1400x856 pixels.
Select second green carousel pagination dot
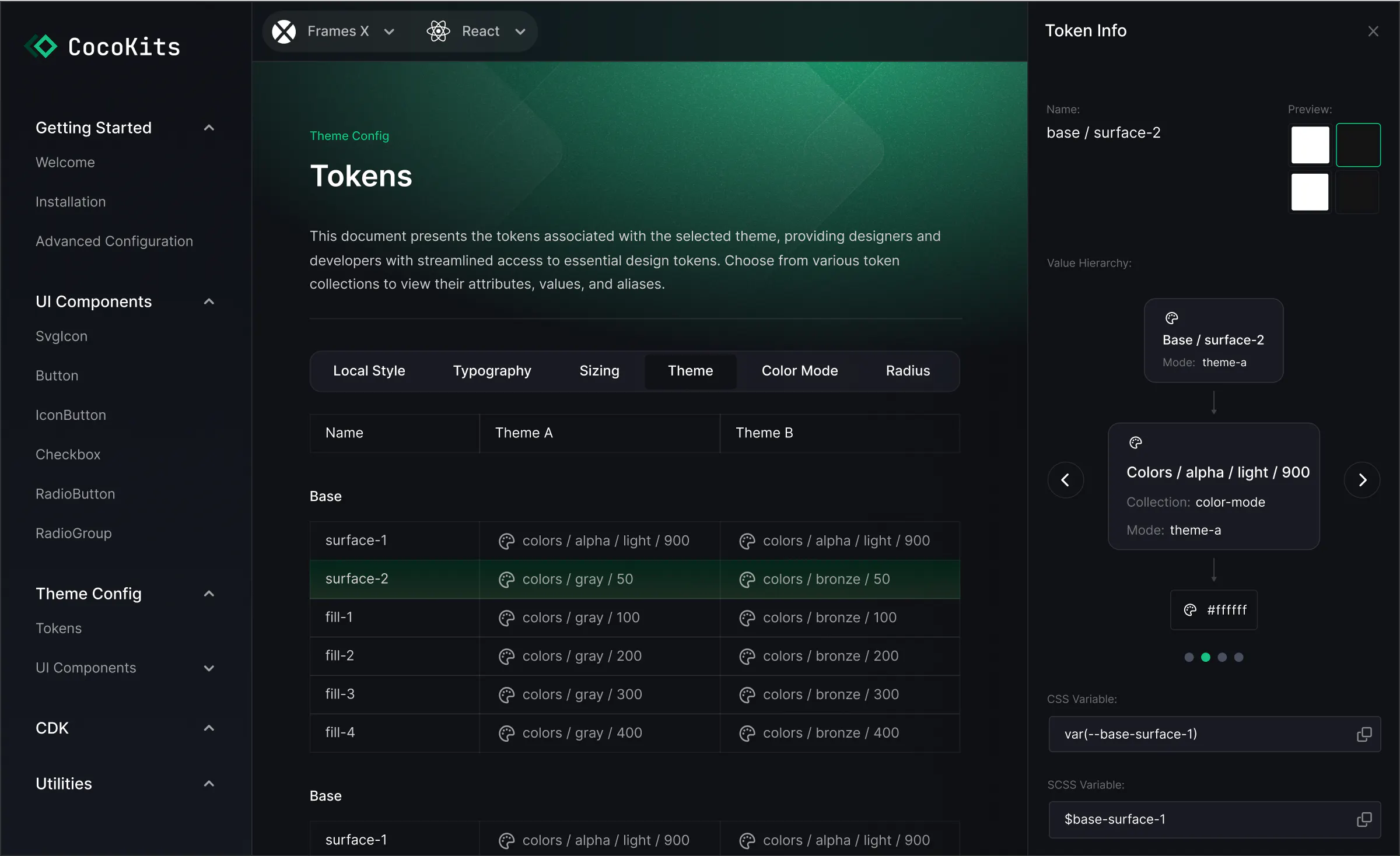click(x=1205, y=657)
